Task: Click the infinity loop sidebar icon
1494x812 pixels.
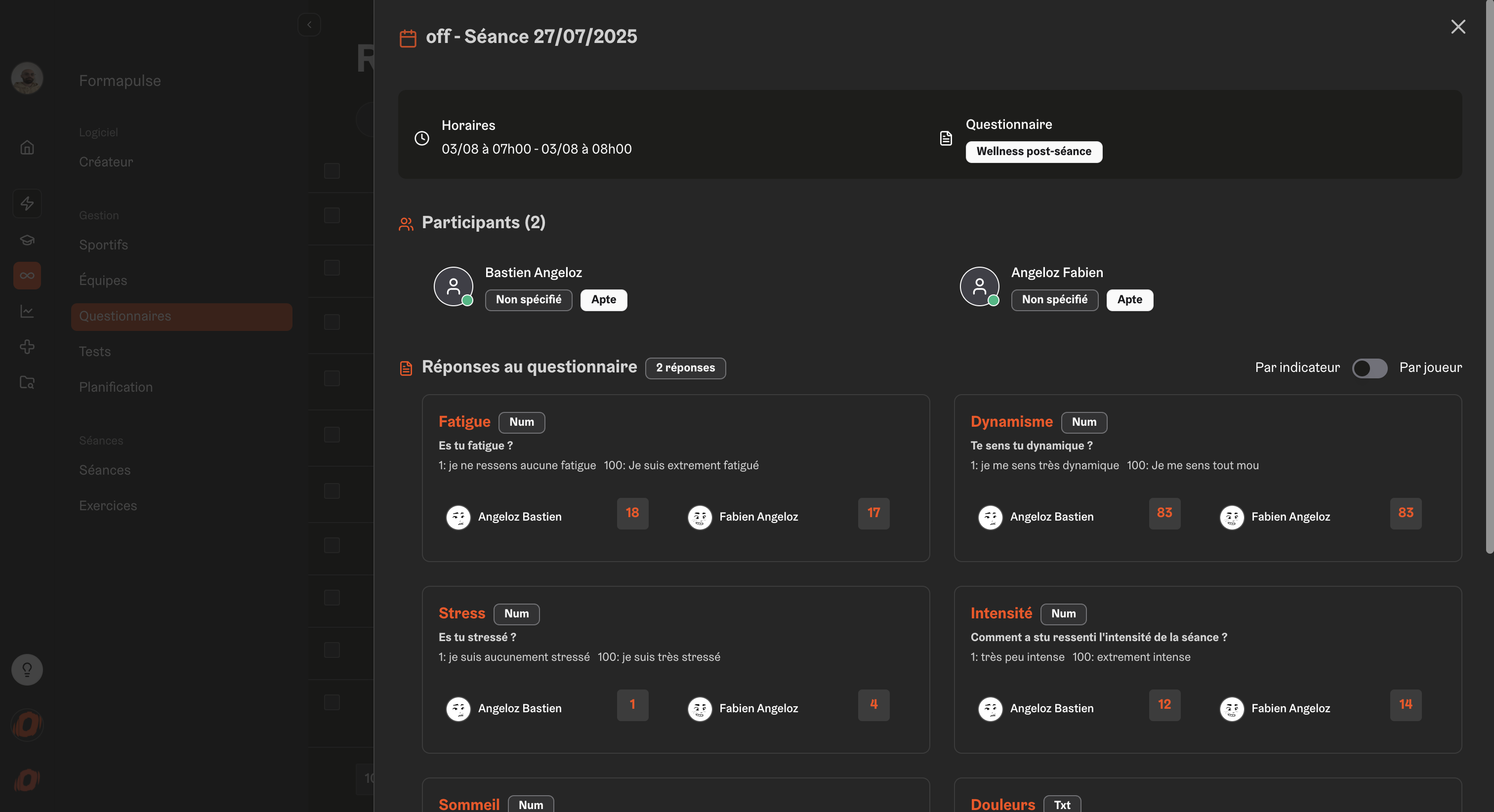Action: coord(27,276)
